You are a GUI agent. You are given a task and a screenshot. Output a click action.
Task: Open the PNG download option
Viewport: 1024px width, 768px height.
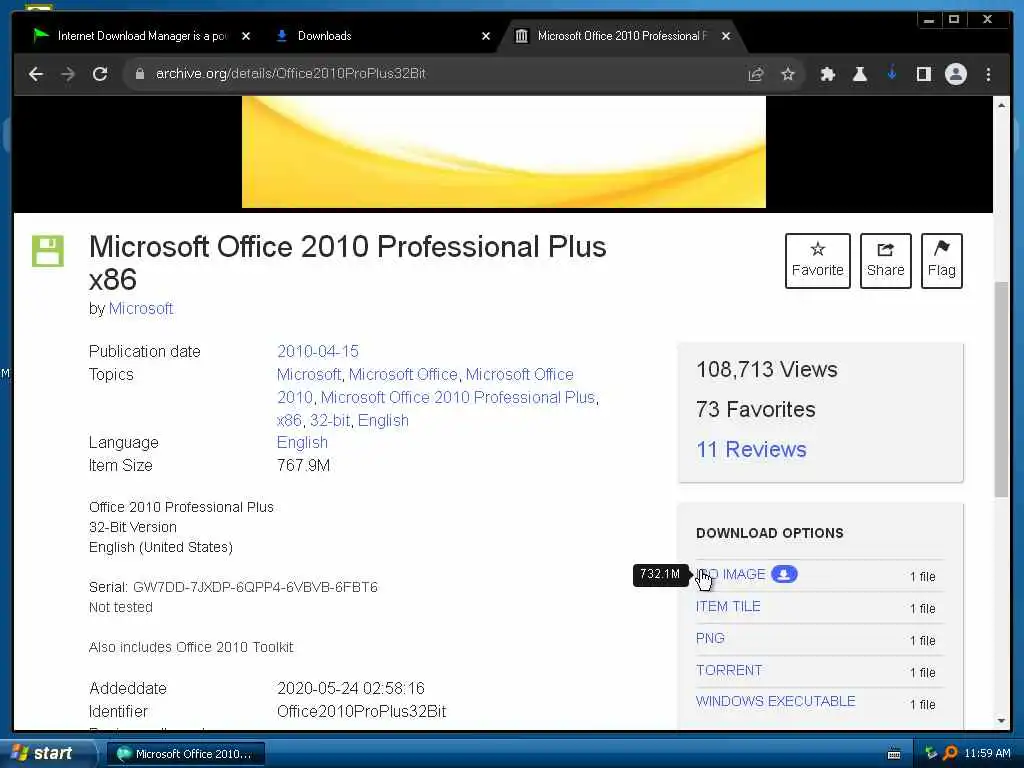point(711,638)
